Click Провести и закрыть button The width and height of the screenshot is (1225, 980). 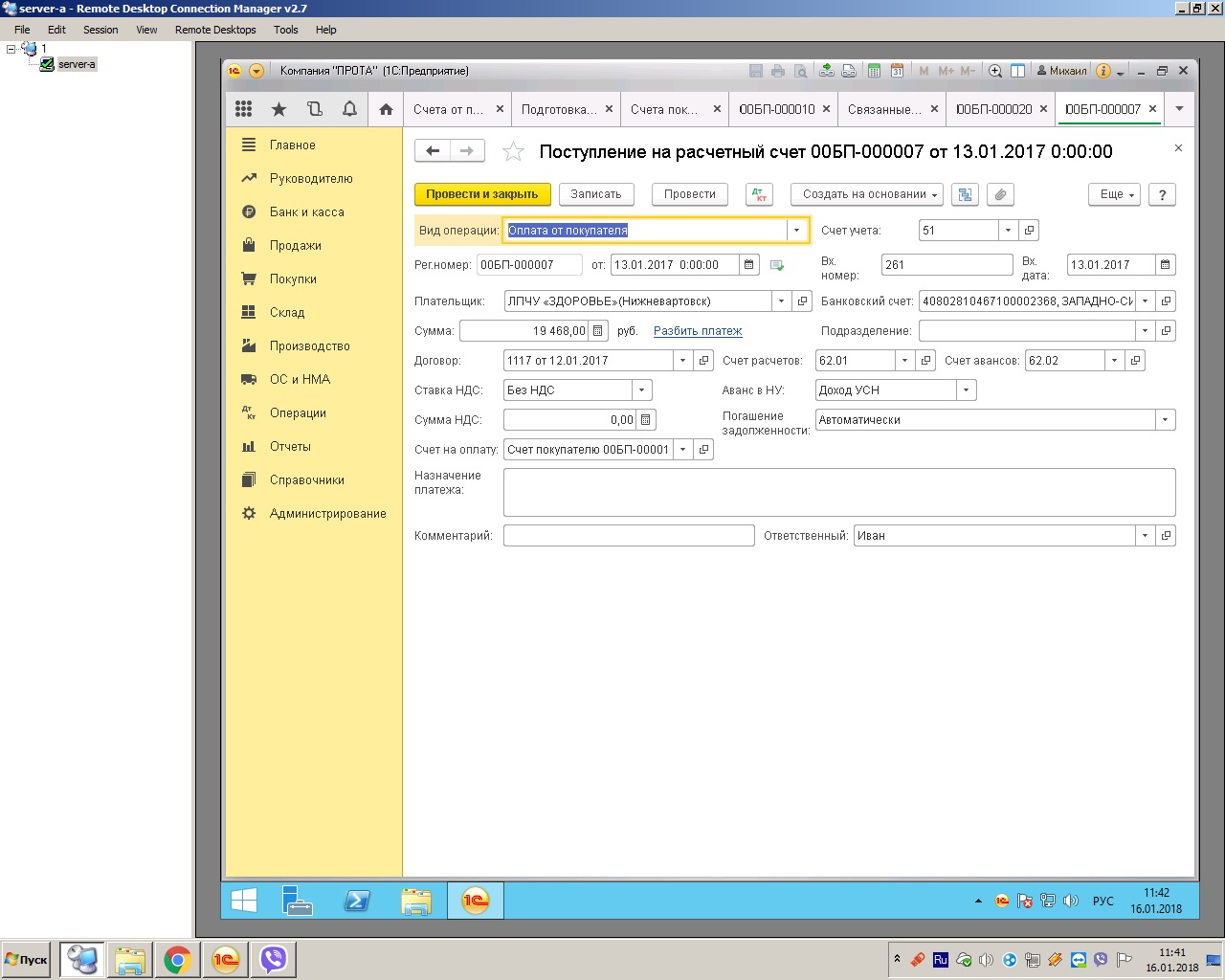482,194
